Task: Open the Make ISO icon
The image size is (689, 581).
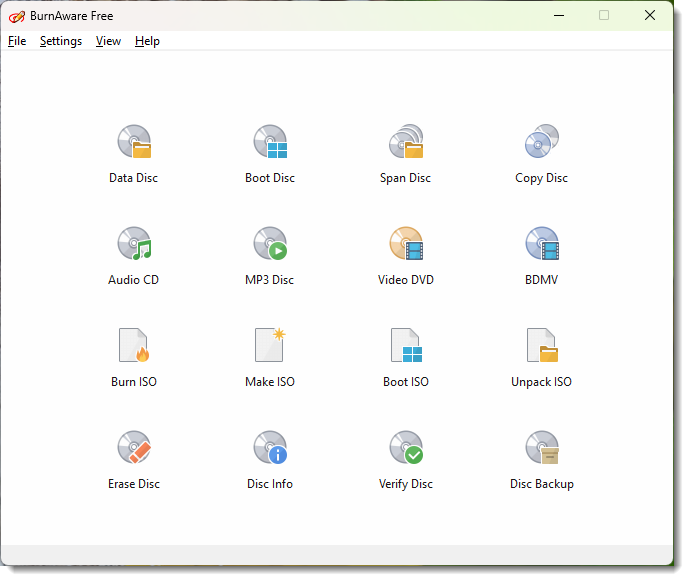Action: click(270, 345)
